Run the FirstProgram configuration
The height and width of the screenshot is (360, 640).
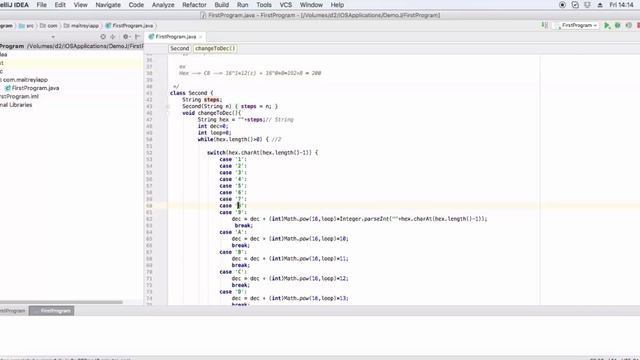tap(607, 25)
